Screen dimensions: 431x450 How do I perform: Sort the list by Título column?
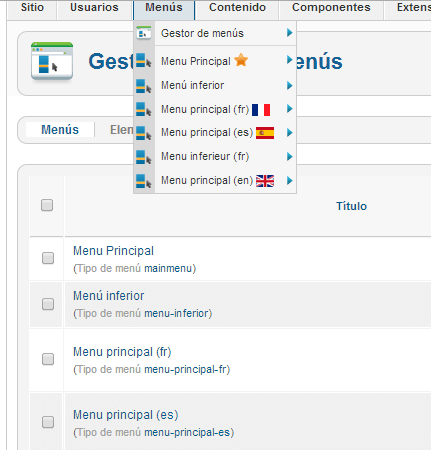(x=351, y=206)
